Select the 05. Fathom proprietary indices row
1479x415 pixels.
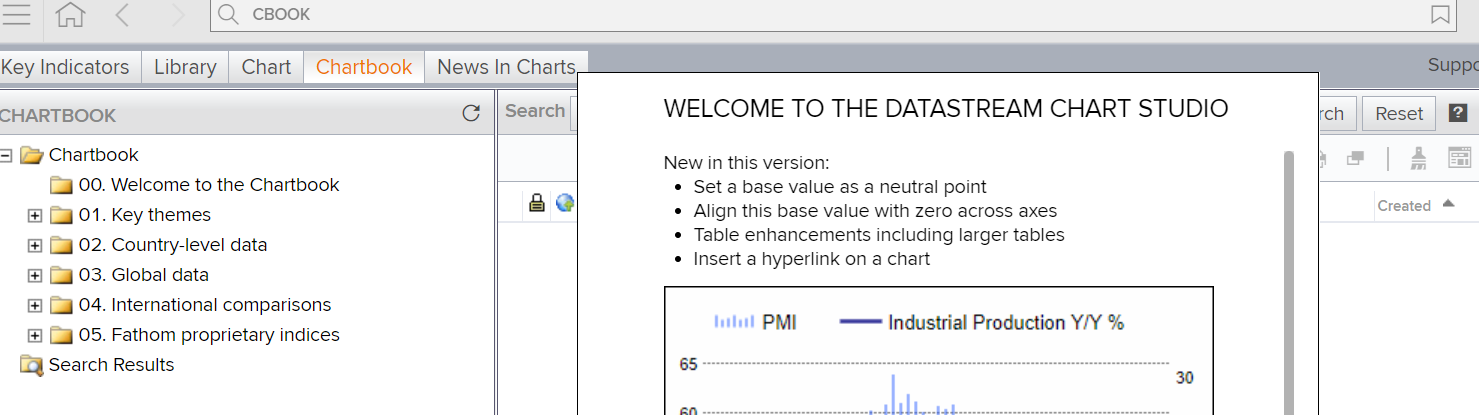click(209, 335)
